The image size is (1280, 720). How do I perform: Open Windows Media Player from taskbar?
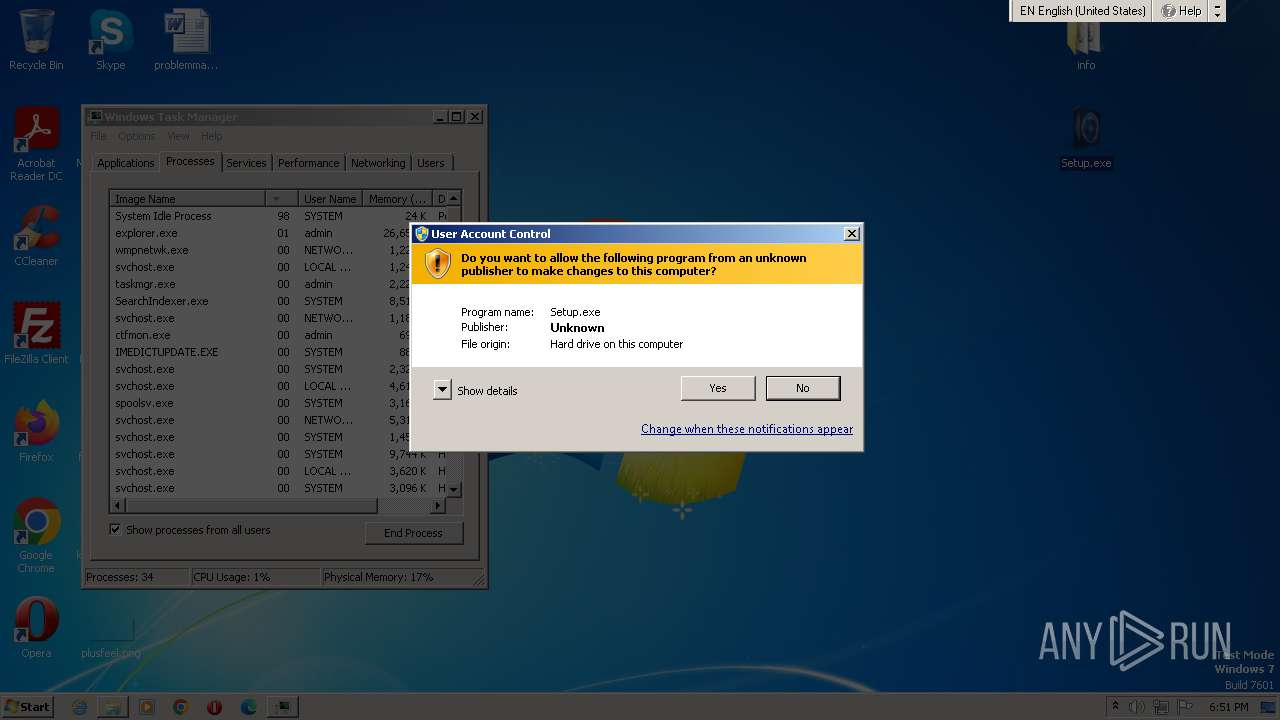click(147, 707)
